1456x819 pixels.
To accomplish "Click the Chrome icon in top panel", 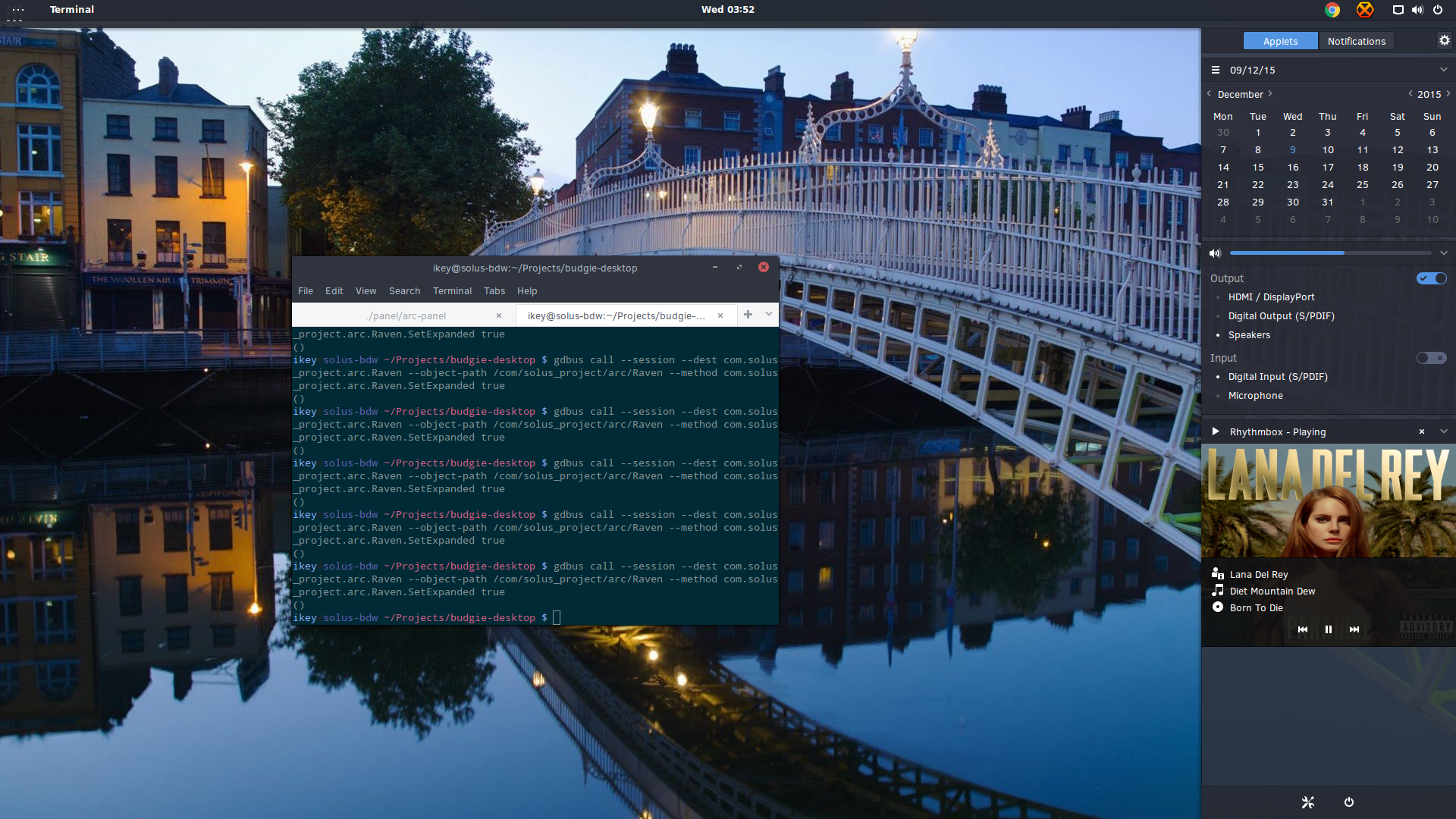I will point(1332,10).
